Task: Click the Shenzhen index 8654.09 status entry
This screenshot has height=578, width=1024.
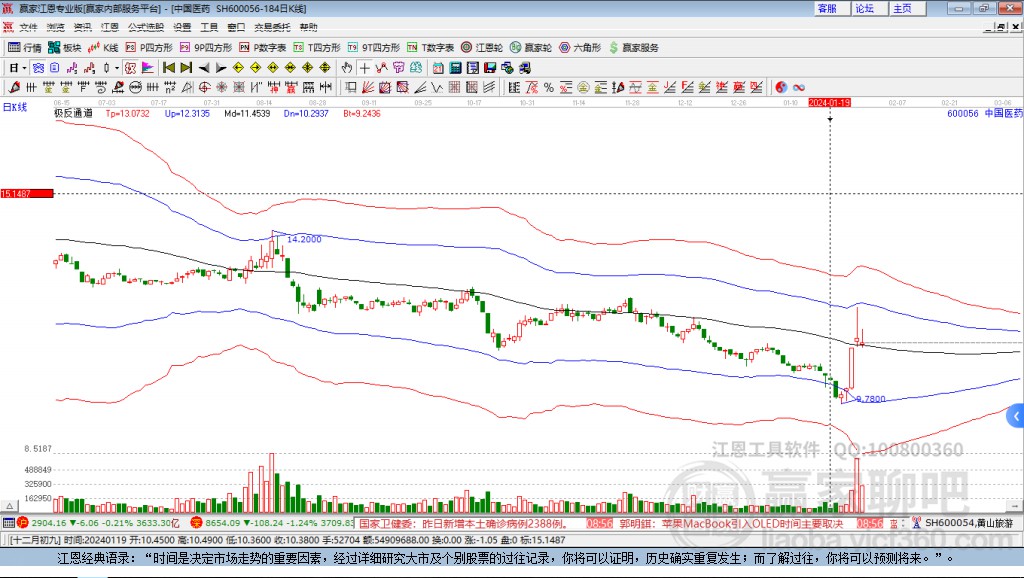Action: (x=272, y=522)
